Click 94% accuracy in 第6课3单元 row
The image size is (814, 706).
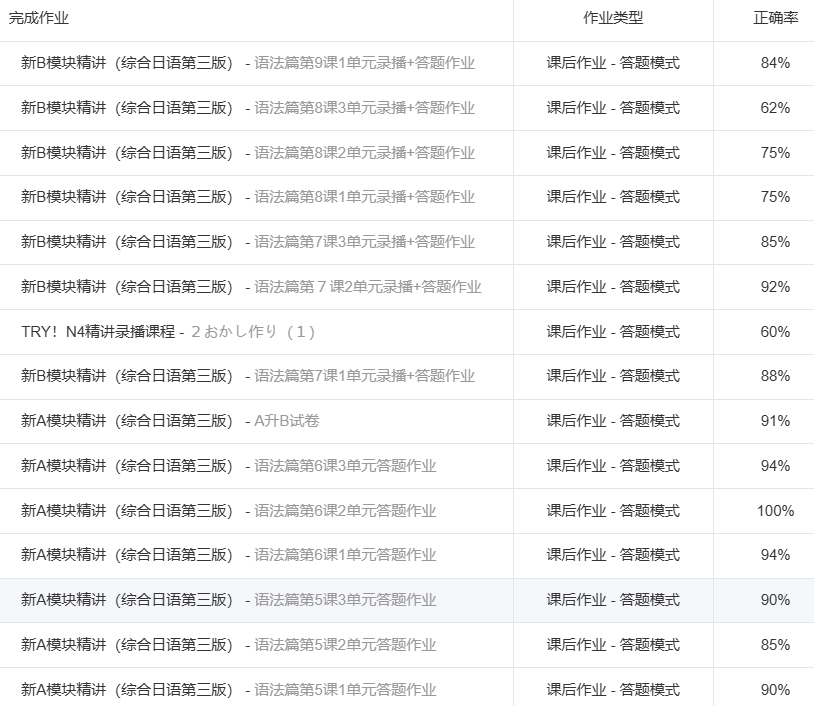(x=775, y=466)
